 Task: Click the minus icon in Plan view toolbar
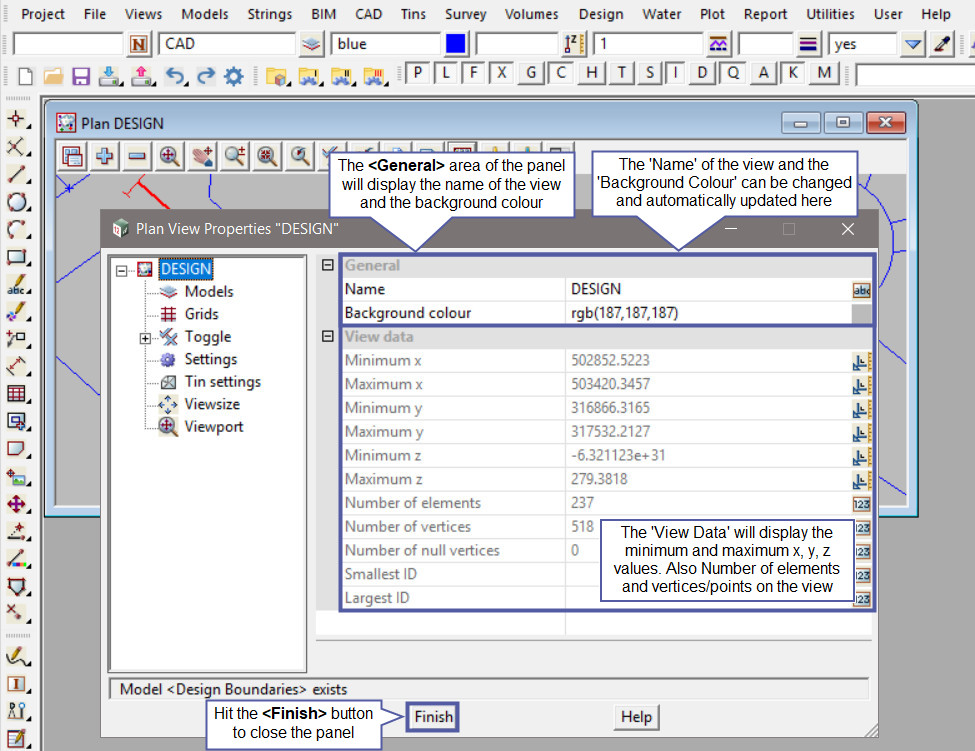137,155
